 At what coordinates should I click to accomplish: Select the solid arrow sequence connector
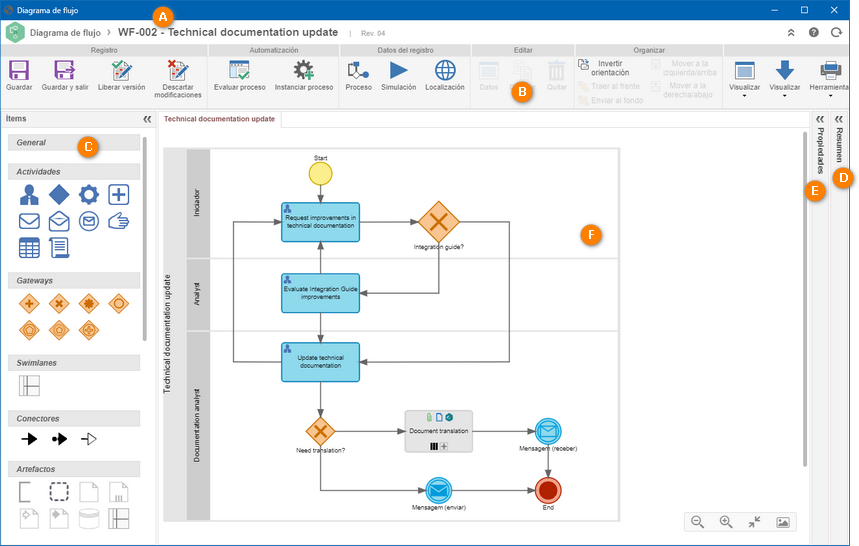(x=29, y=439)
